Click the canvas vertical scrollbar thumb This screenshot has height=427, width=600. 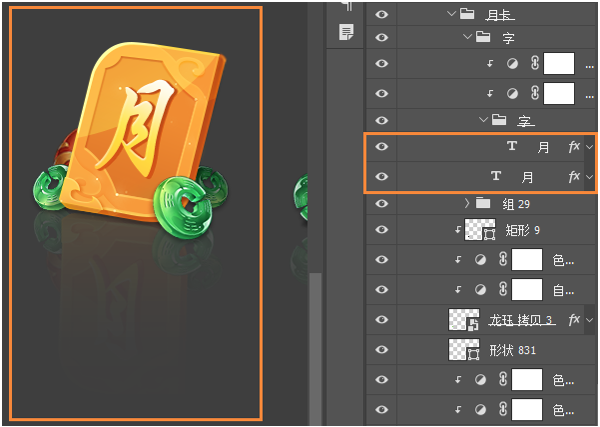click(315, 349)
